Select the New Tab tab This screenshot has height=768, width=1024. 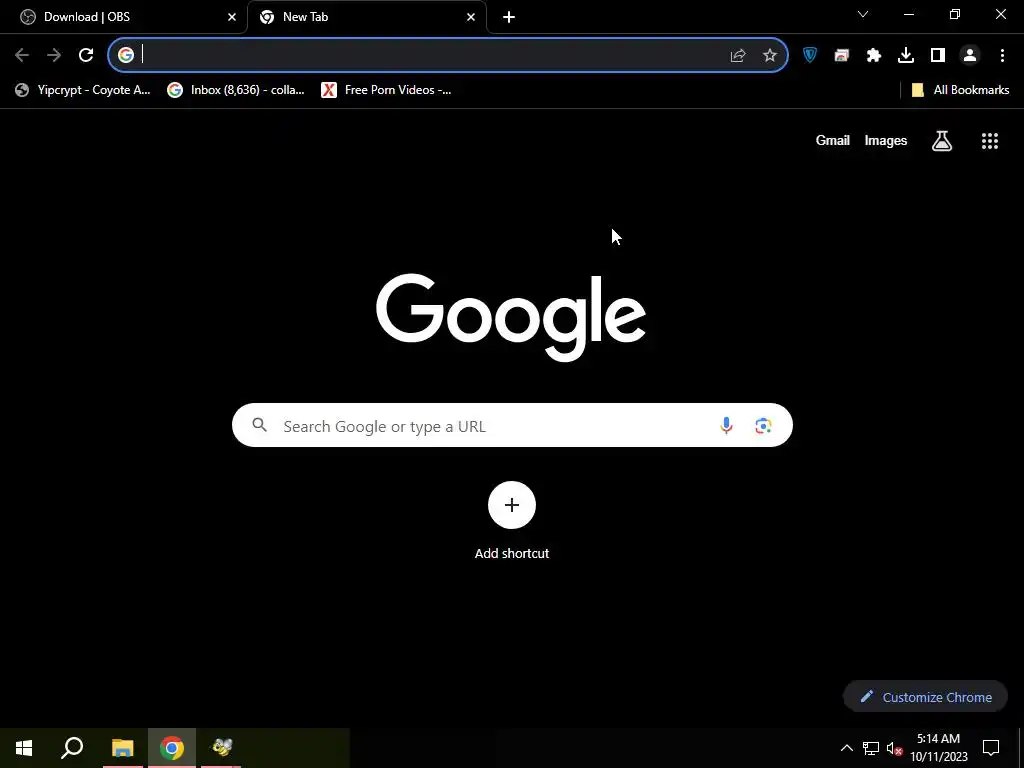coord(368,17)
